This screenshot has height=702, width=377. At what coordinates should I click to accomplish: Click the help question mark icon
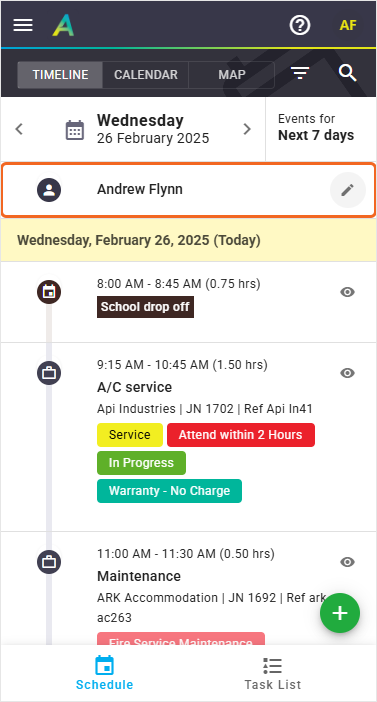click(x=300, y=26)
